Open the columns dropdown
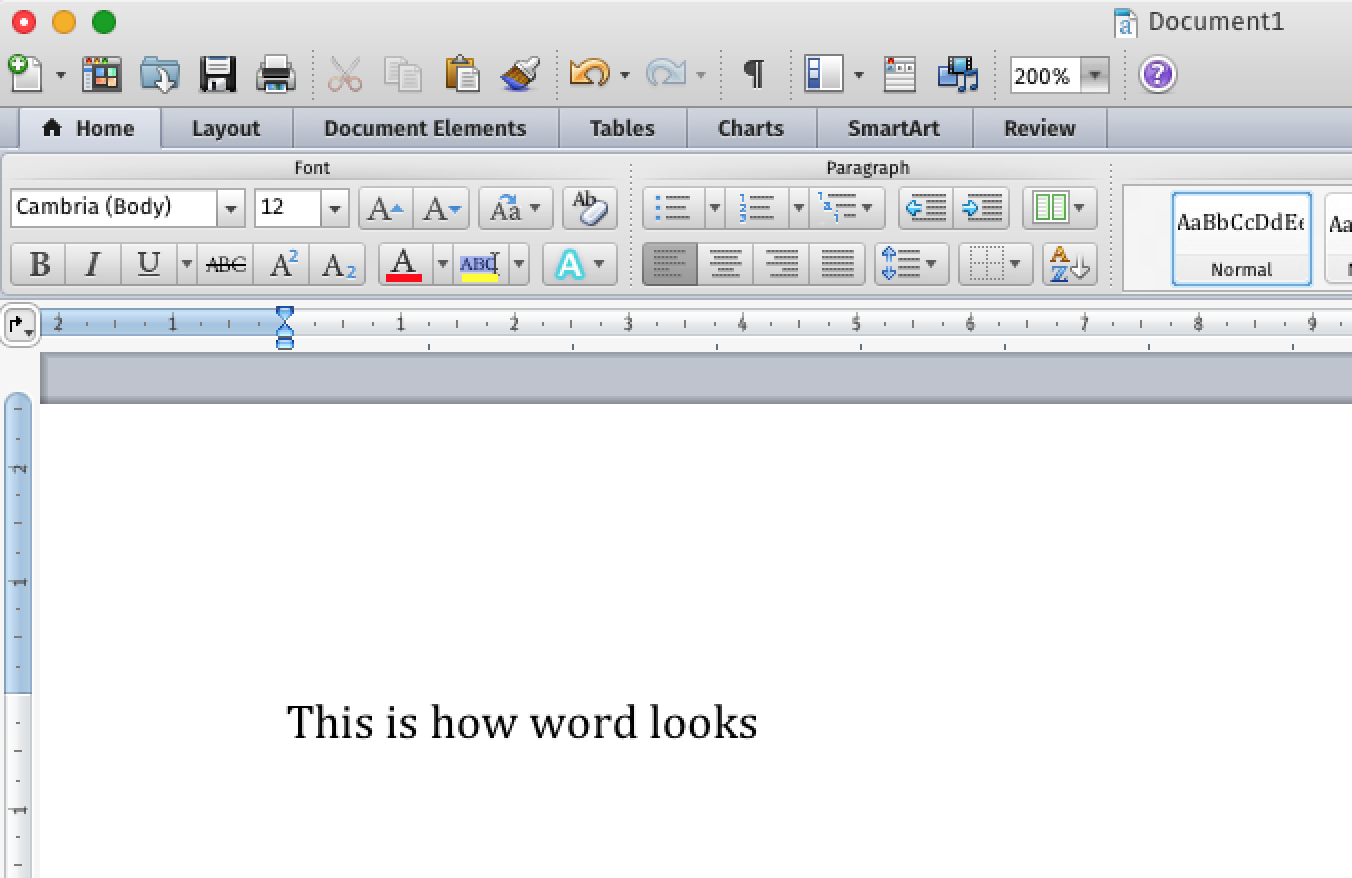Image resolution: width=1352 pixels, height=878 pixels. [x=1059, y=208]
